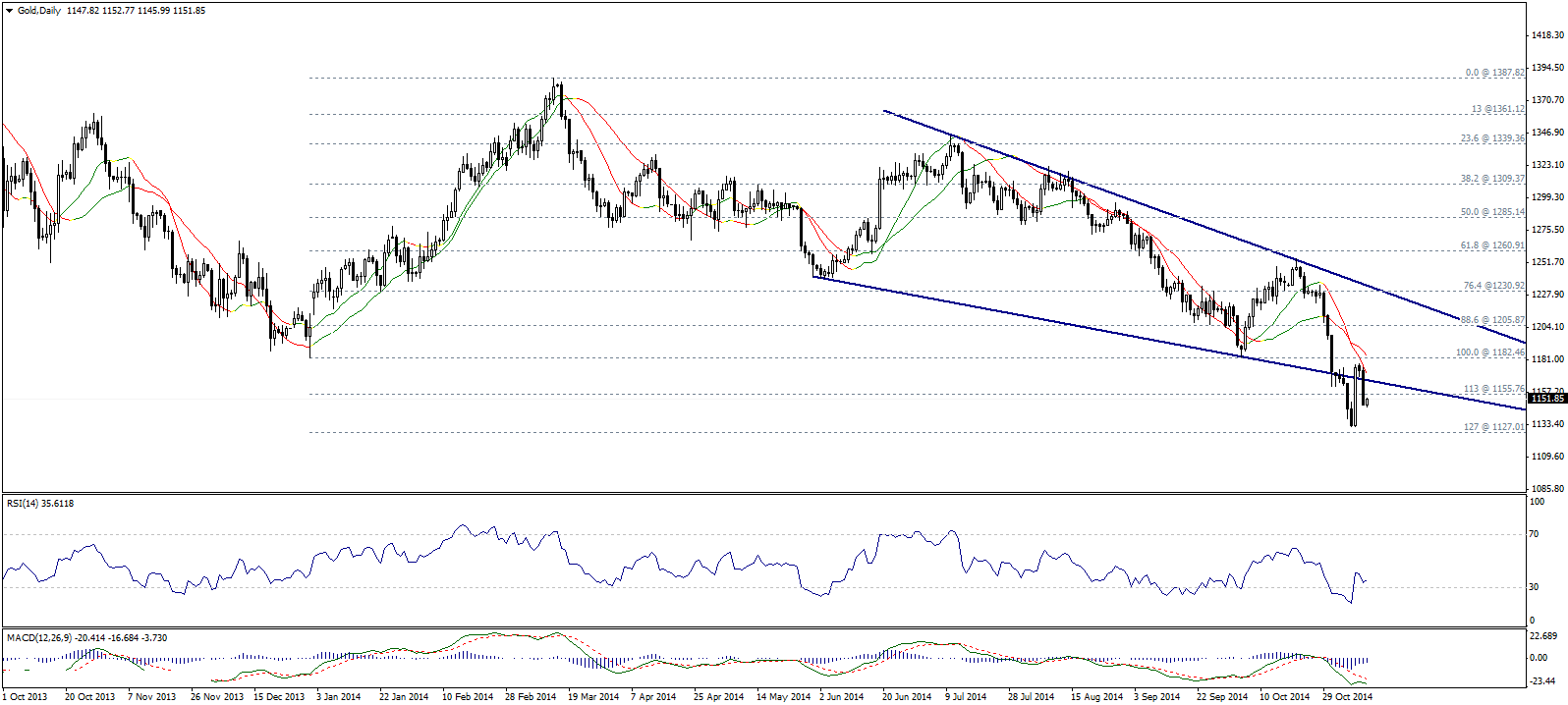Click the 1251.70 price axis label
This screenshot has width=1568, height=705.
tap(1547, 262)
